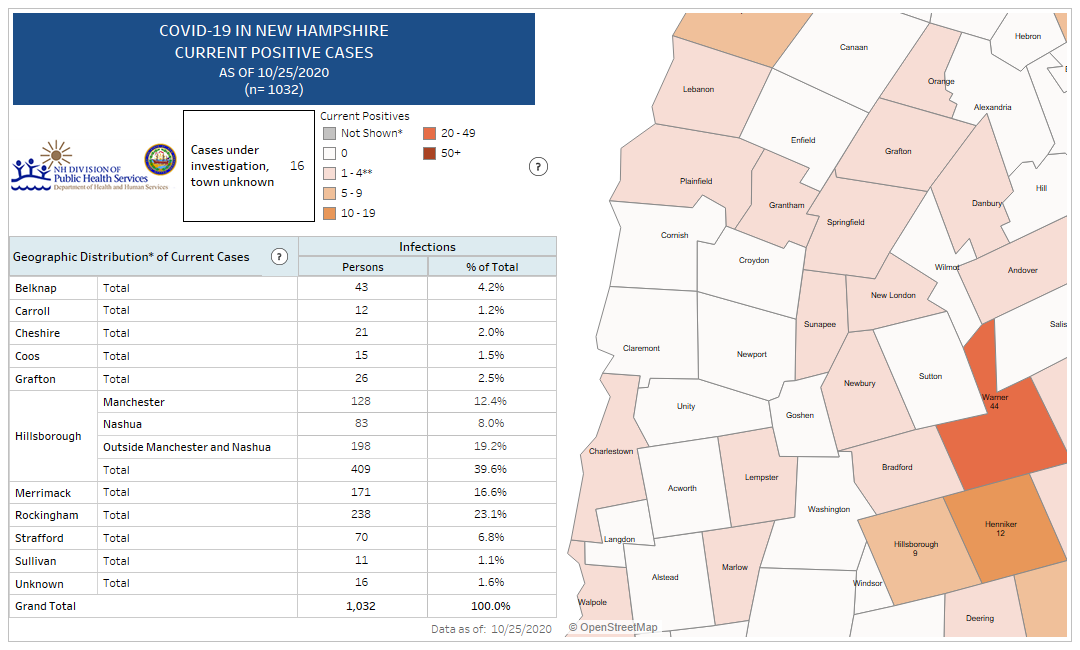
Task: Click the help icon beside the legend
Action: [x=537, y=167]
